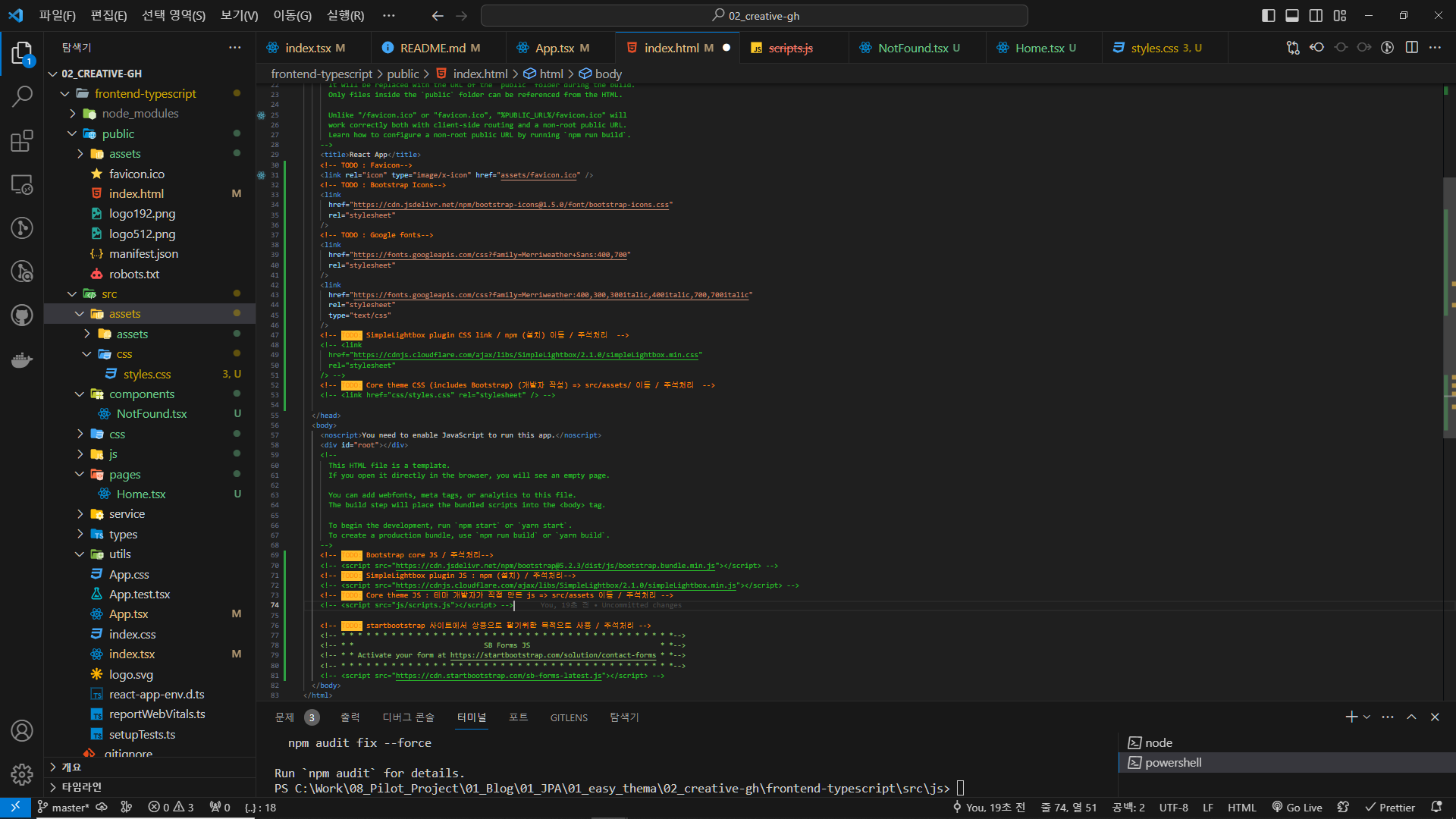
Task: Open the 실행(R) menu
Action: pos(345,15)
